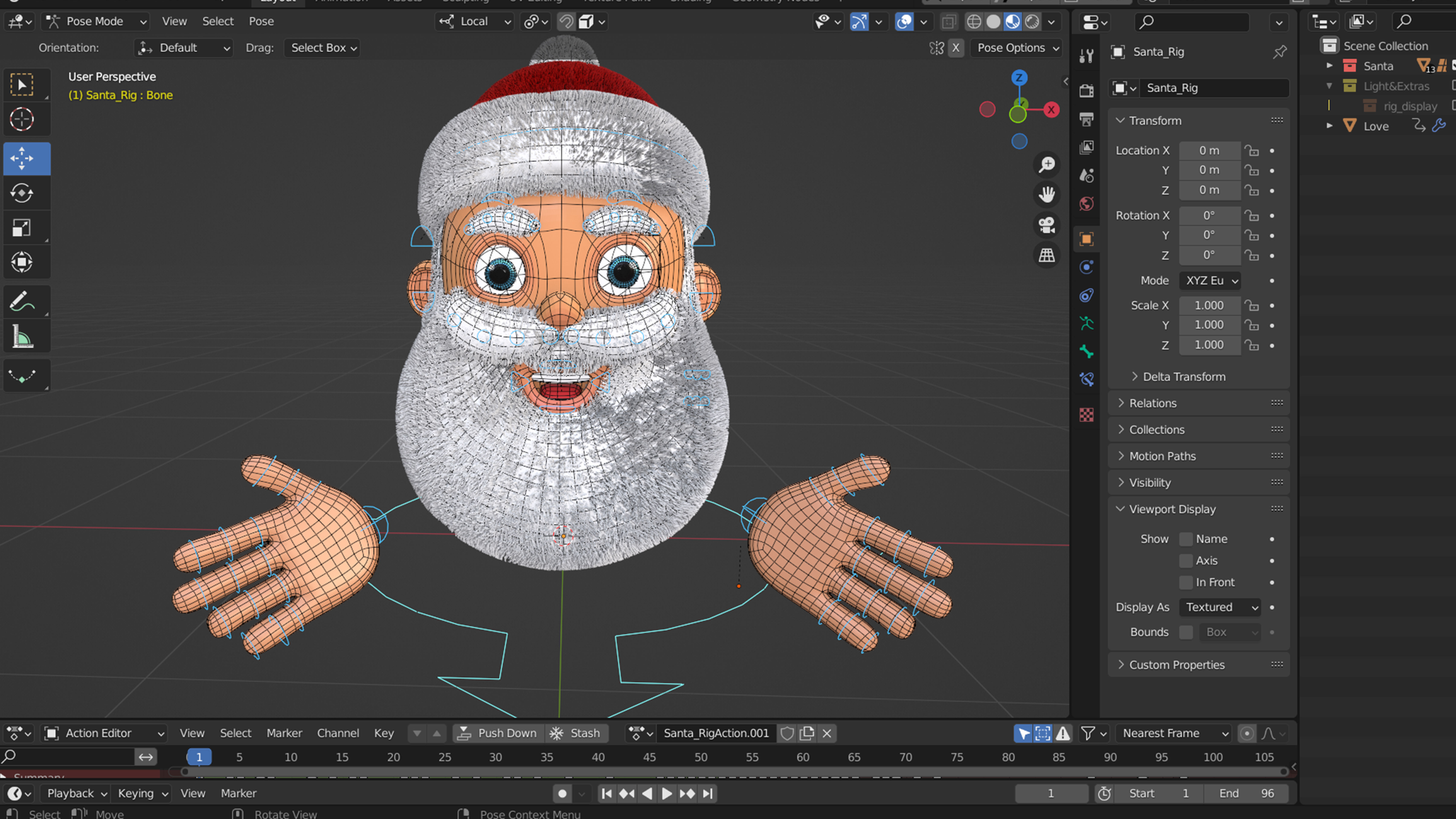This screenshot has width=1456, height=819.
Task: Enable Show Name checkbox
Action: tap(1186, 539)
